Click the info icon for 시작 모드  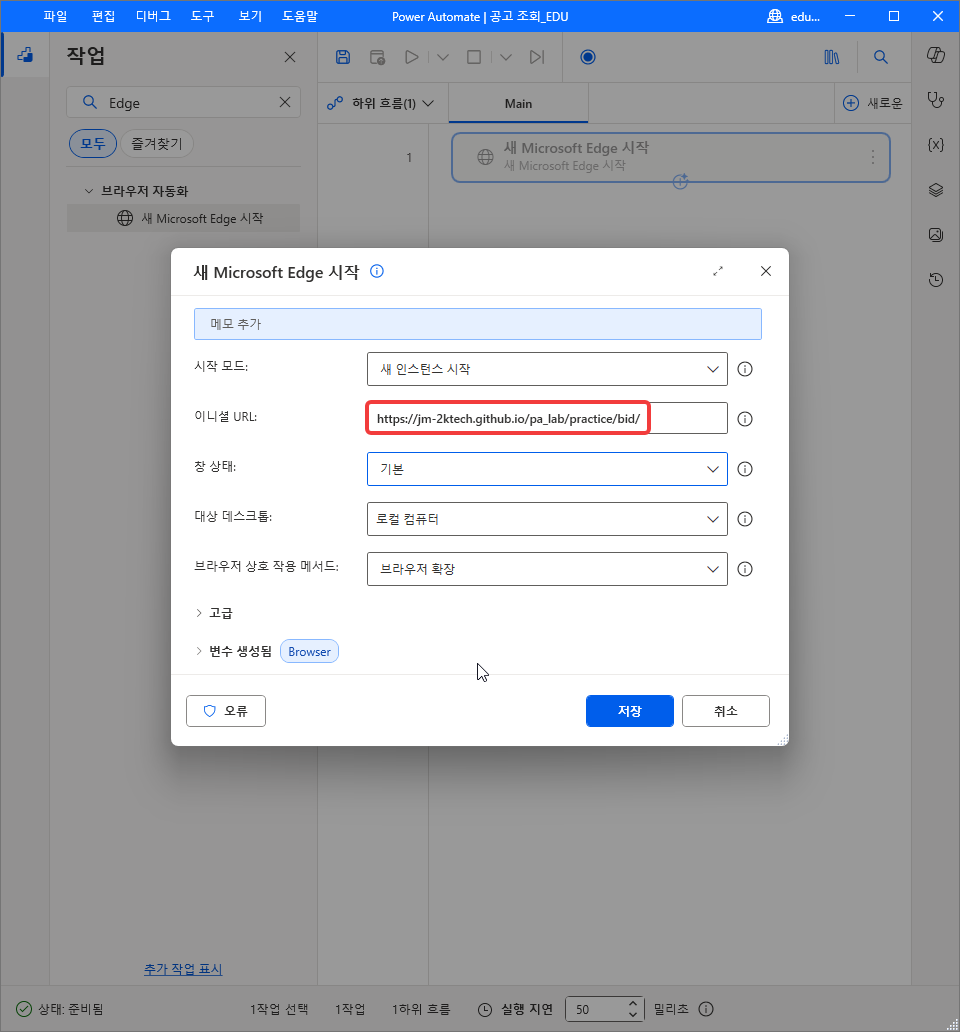tap(745, 369)
